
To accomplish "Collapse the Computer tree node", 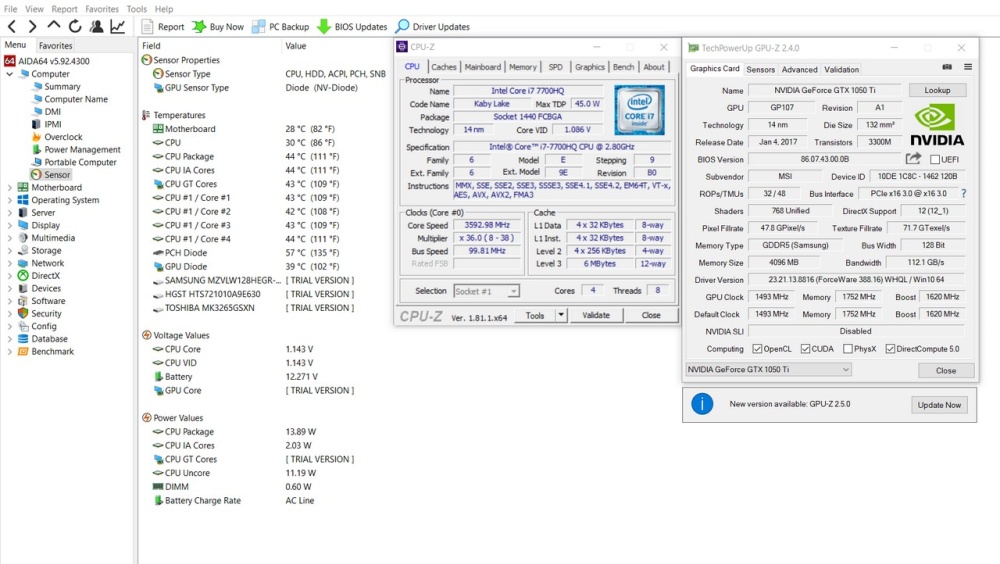I will (10, 74).
